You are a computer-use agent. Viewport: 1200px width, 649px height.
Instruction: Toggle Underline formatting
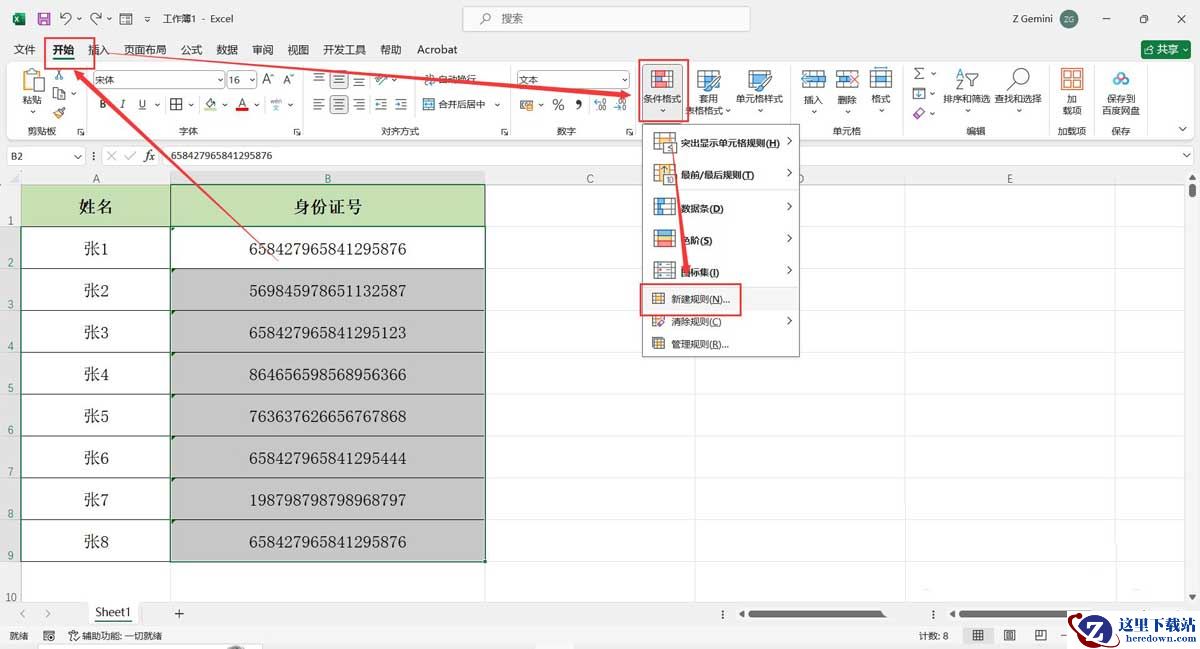[143, 104]
